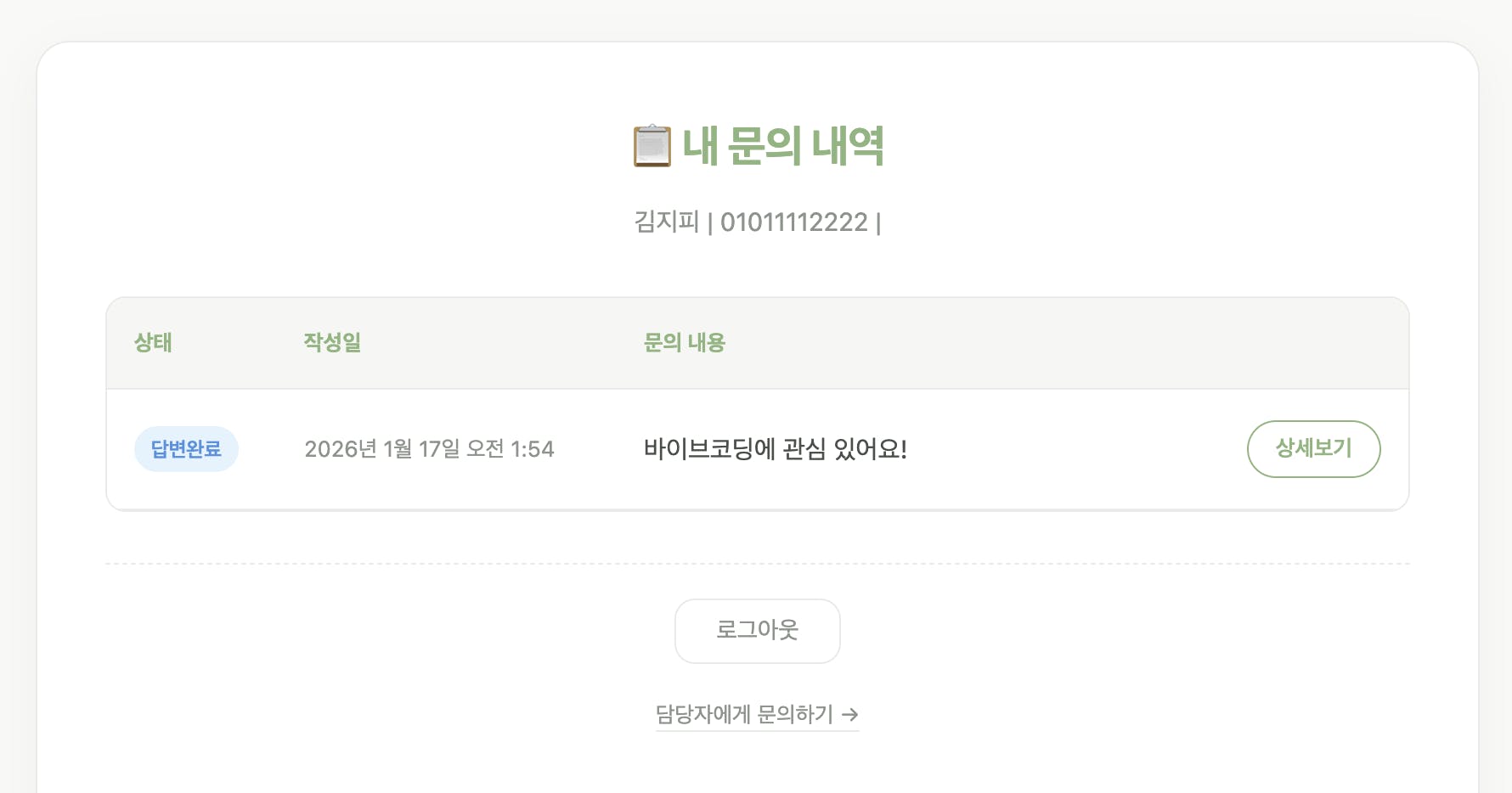Click the arrow icon after 담당자에게 문의하기
This screenshot has height=793, width=1512.
point(850,715)
